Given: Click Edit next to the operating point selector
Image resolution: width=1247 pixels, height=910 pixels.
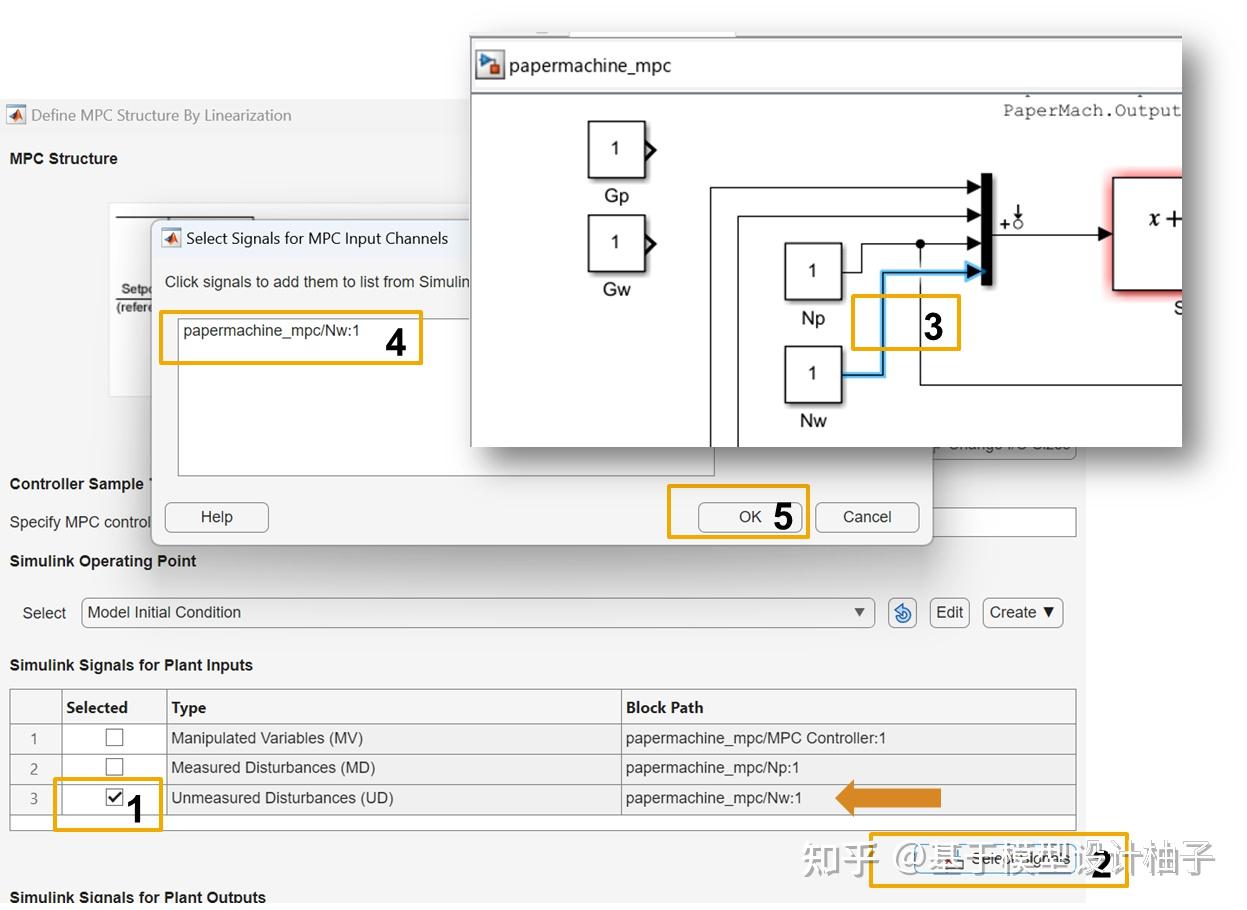Looking at the screenshot, I should coord(948,612).
